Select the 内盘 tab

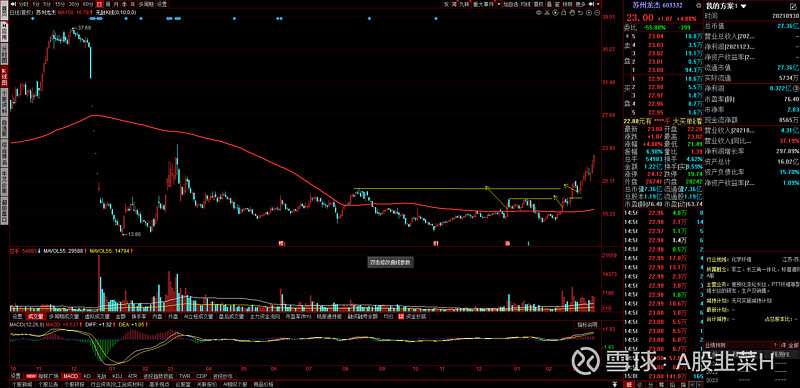point(157,317)
